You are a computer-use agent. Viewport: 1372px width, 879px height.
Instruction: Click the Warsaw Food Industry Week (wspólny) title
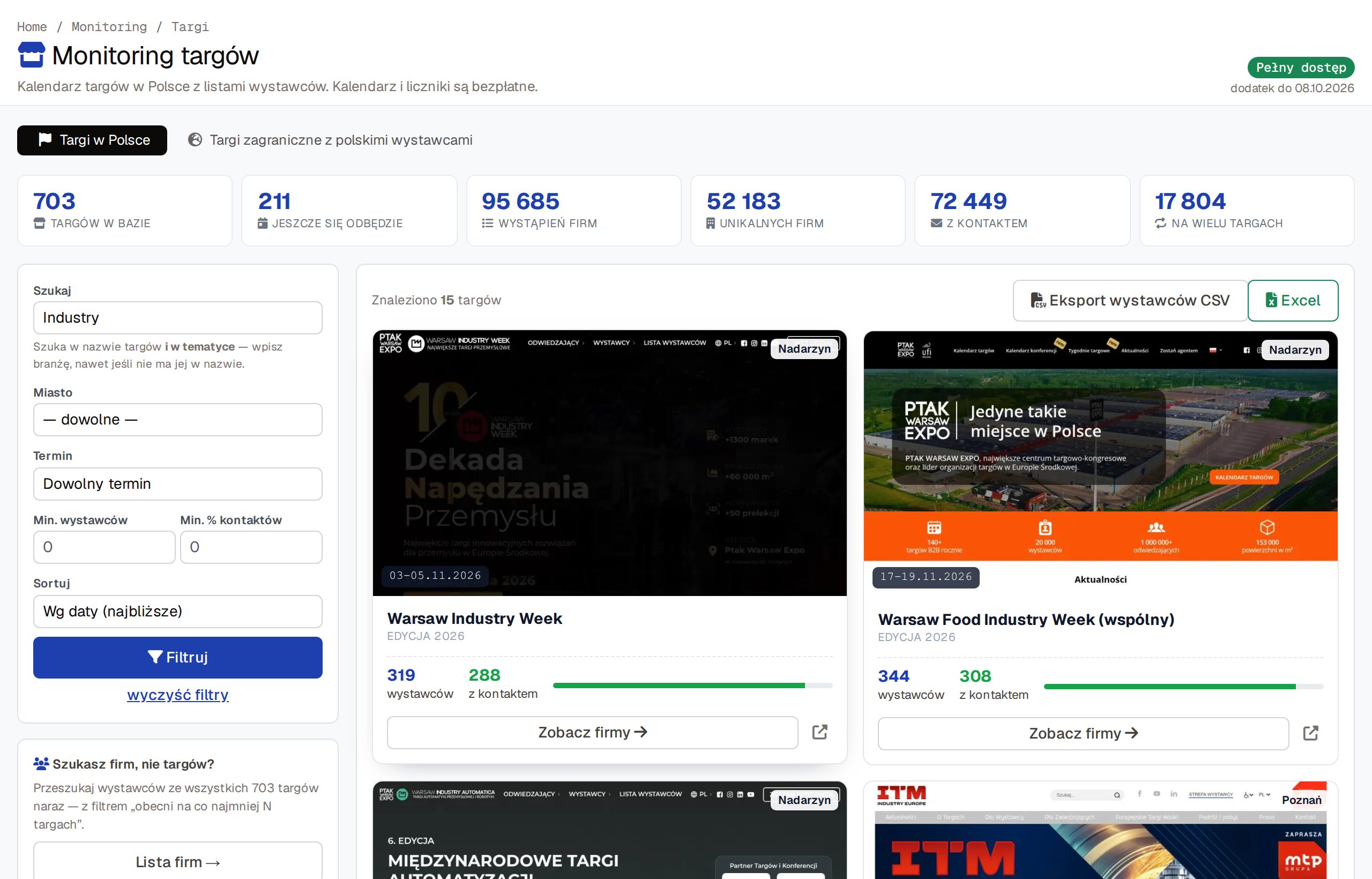pyautogui.click(x=1026, y=620)
